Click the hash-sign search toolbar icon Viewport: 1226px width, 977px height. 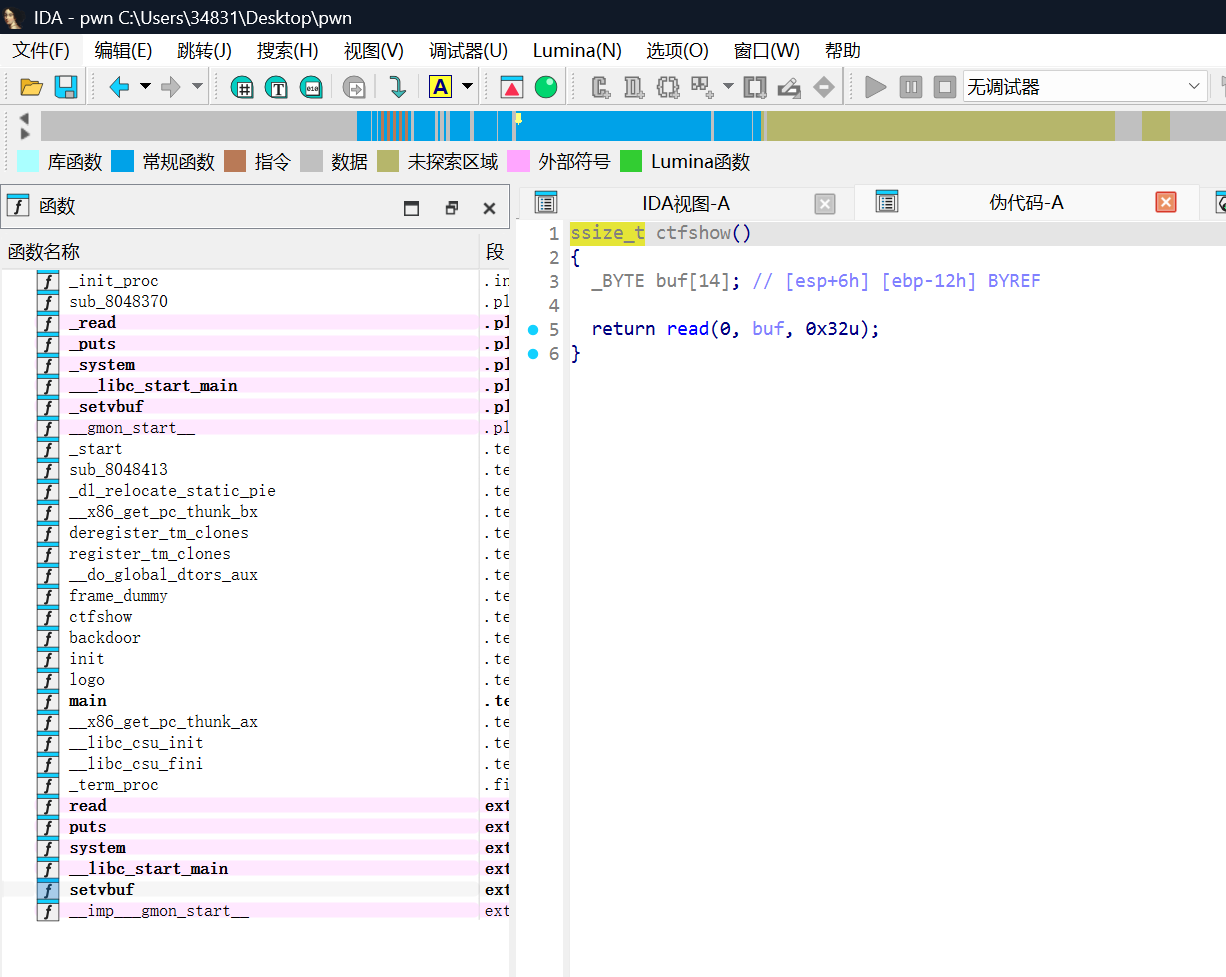point(242,87)
